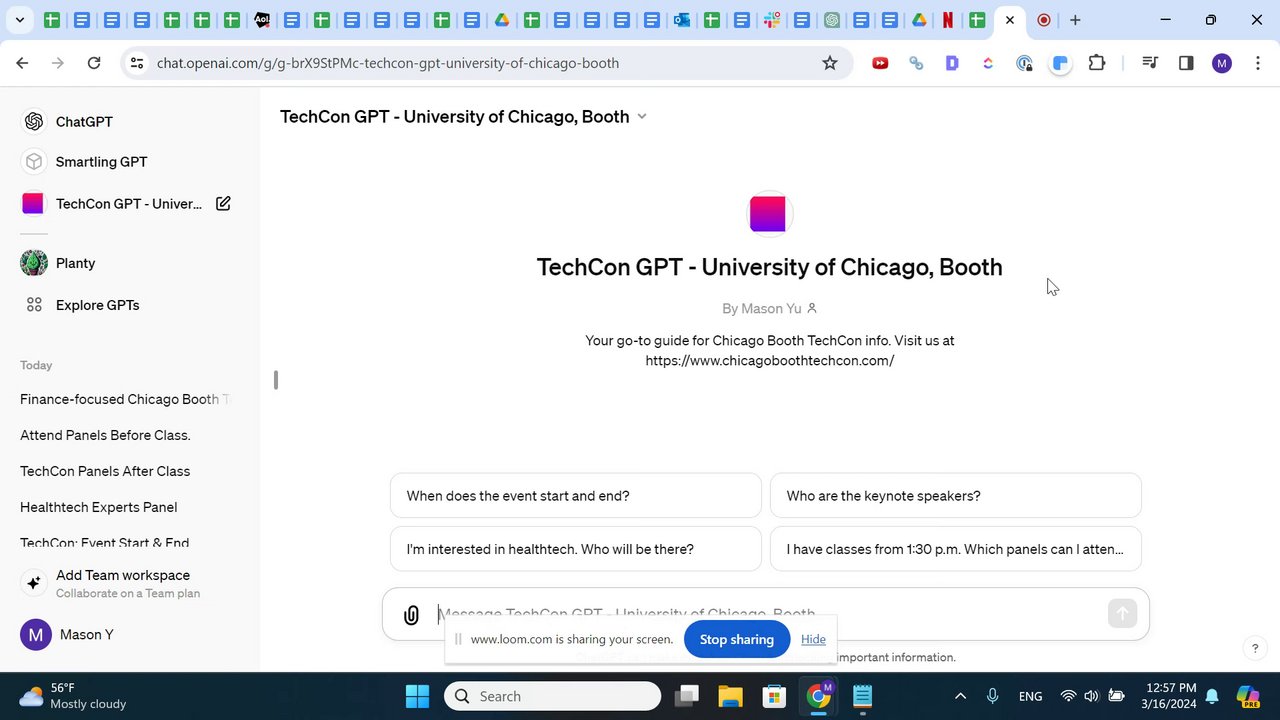Open the Extensions puzzle menu

[x=1097, y=63]
